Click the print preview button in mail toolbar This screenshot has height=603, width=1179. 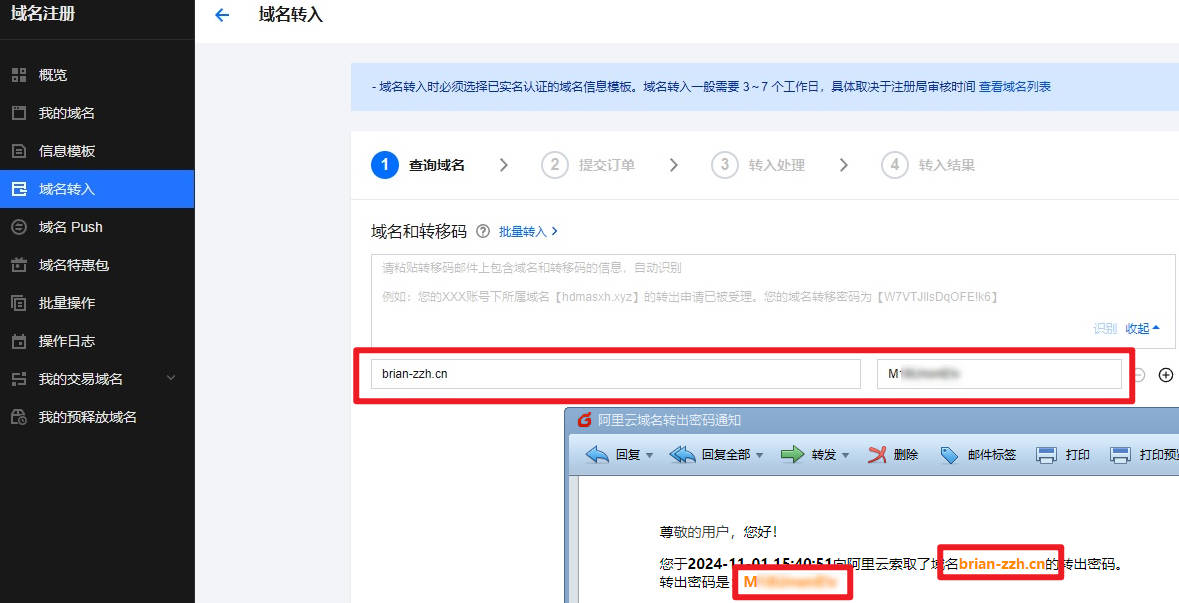(1143, 454)
